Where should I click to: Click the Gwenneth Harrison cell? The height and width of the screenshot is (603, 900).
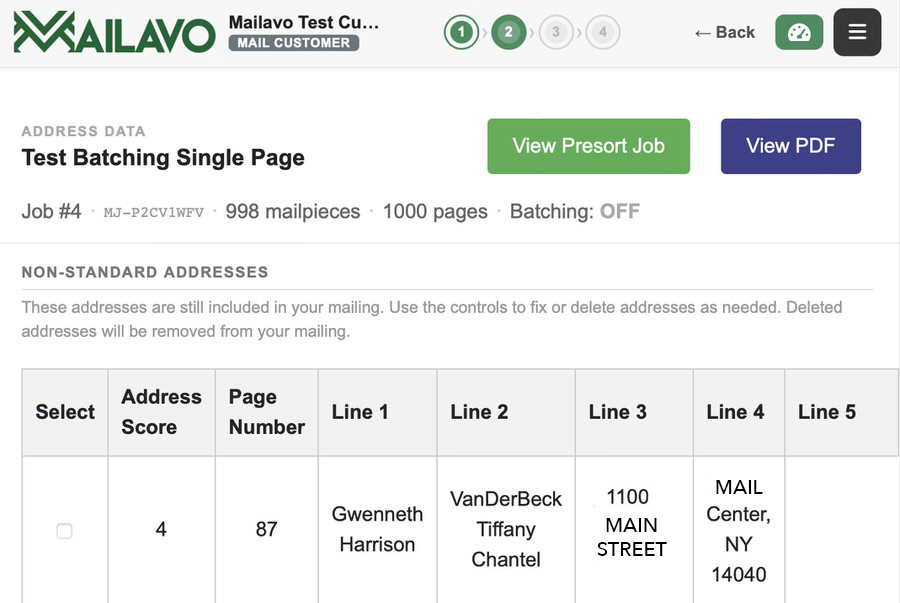point(377,529)
